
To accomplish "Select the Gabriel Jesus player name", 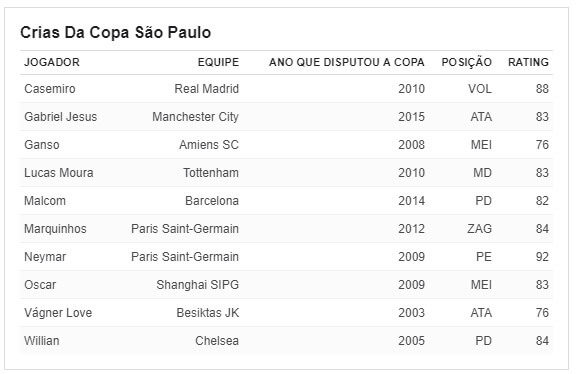I will point(61,117).
